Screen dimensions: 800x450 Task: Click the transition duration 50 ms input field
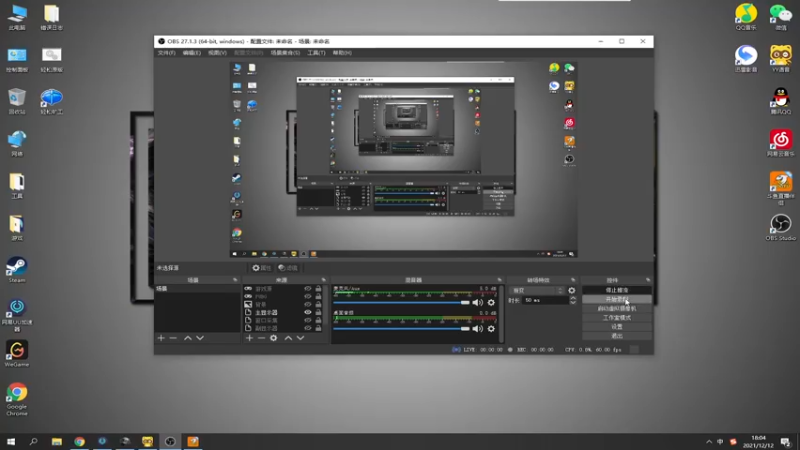pyautogui.click(x=545, y=301)
